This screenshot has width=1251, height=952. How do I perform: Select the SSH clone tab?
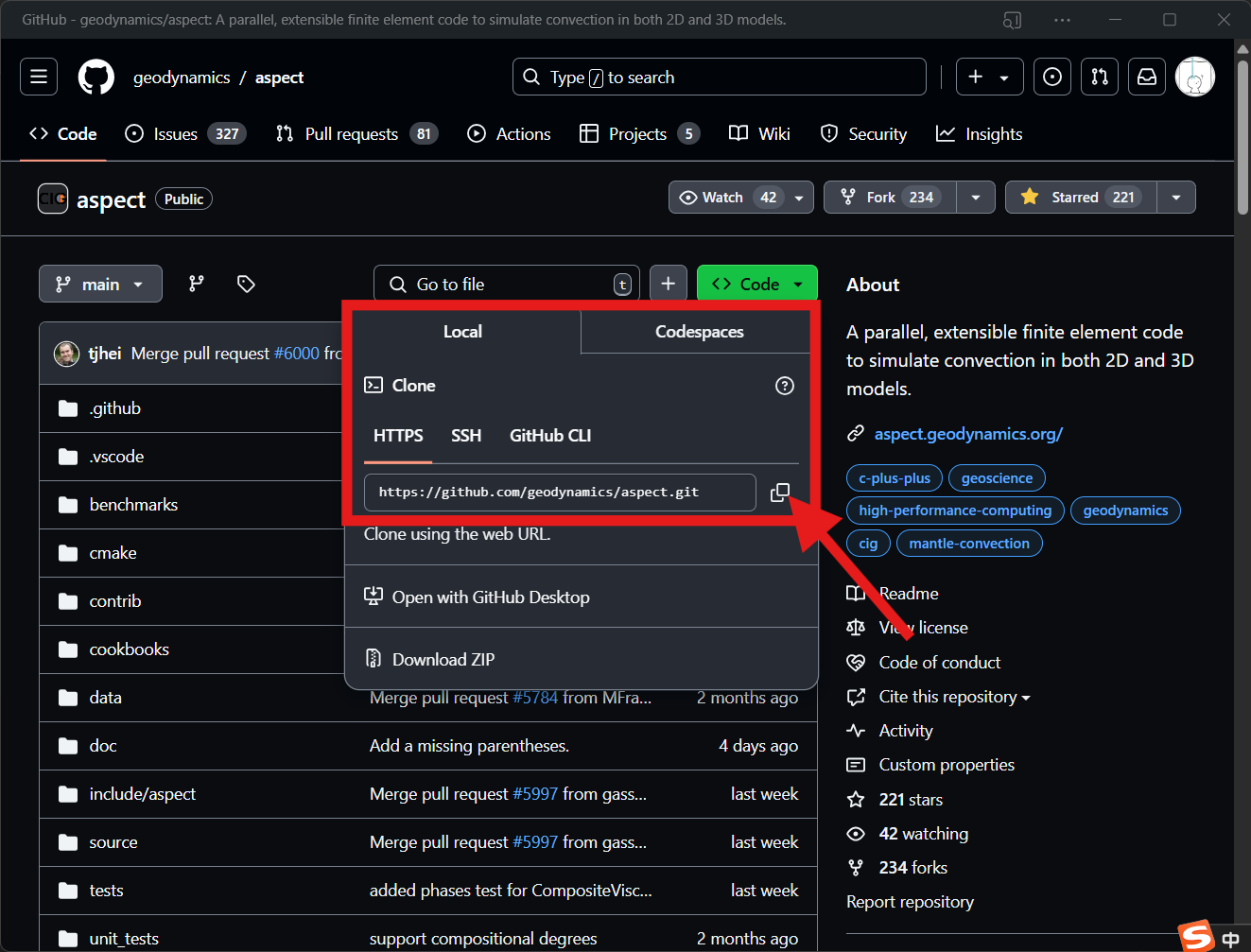[466, 436]
